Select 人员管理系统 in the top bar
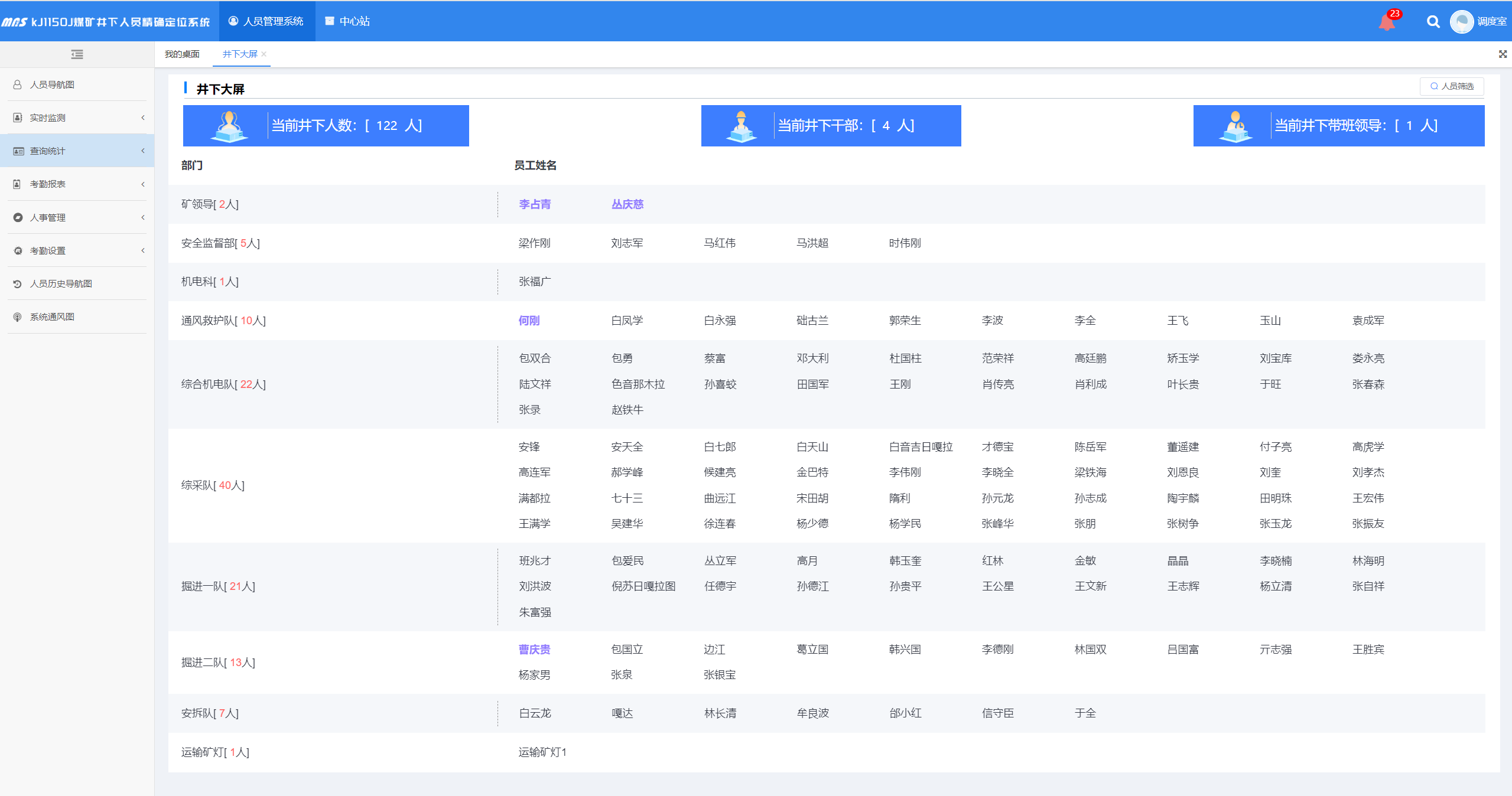This screenshot has width=1512, height=796. click(x=266, y=21)
